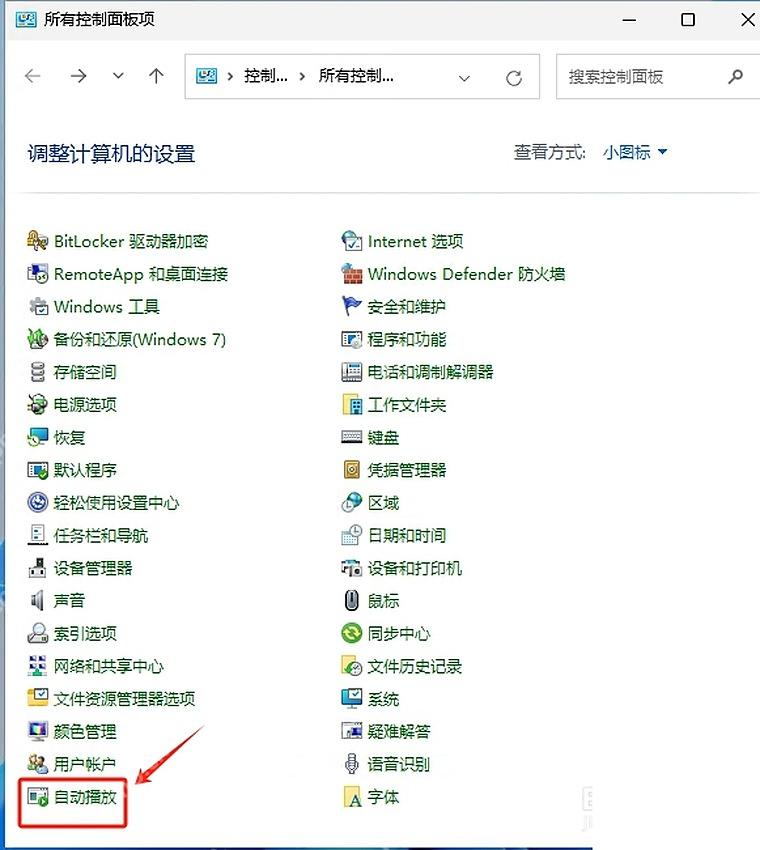Open the 语音识别 microphone icon
Viewport: 760px width, 850px height.
[x=351, y=764]
